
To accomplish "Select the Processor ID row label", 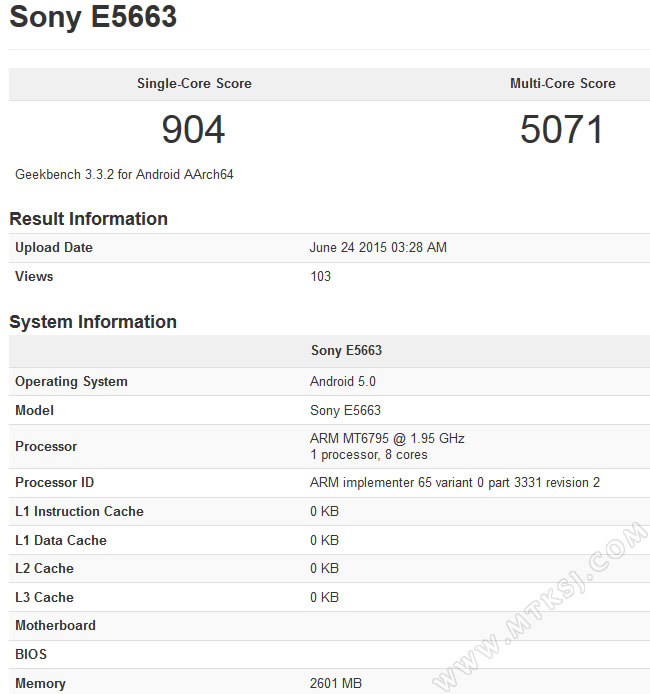I will click(x=55, y=483).
